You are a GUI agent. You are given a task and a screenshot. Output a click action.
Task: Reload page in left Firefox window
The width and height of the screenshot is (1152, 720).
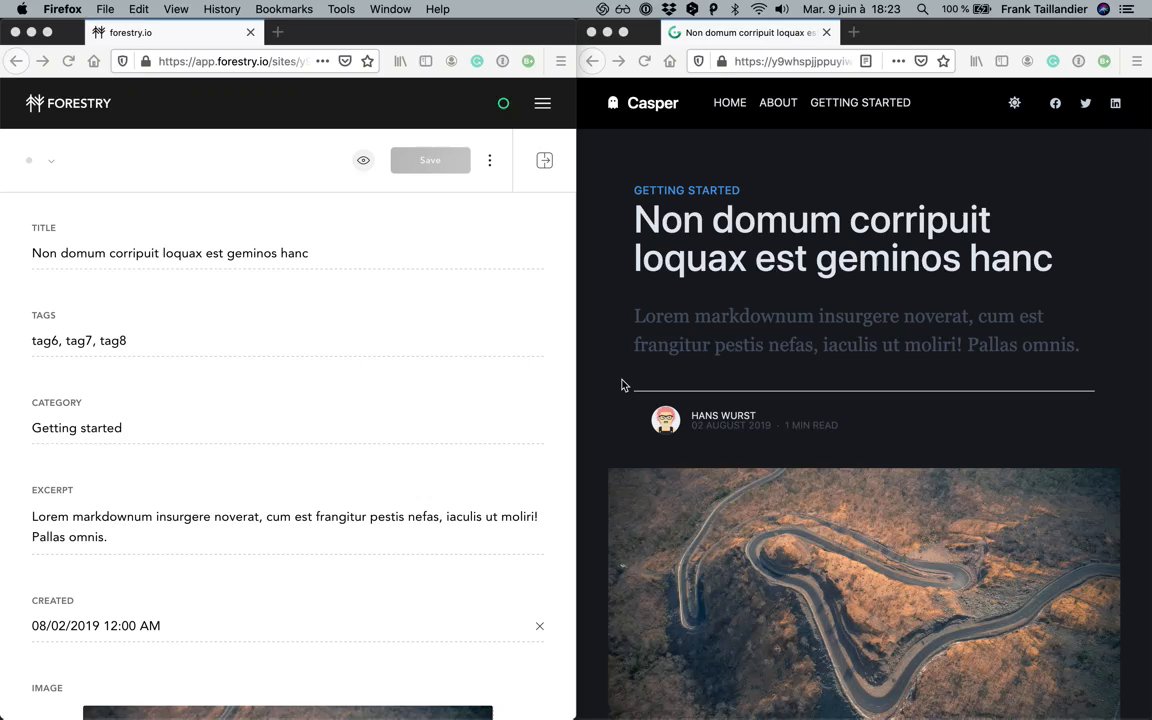(x=68, y=61)
